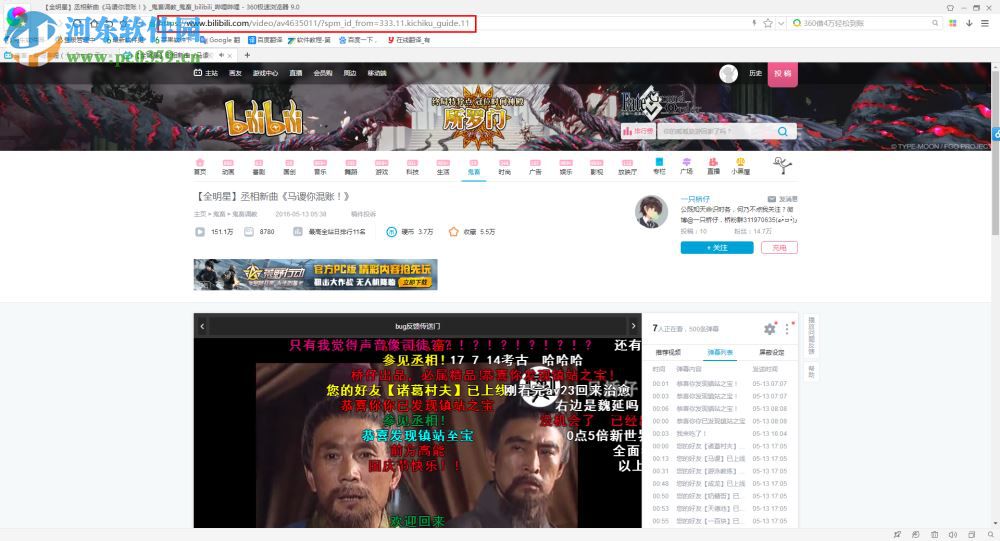Select the 广告 category

pos(535,167)
